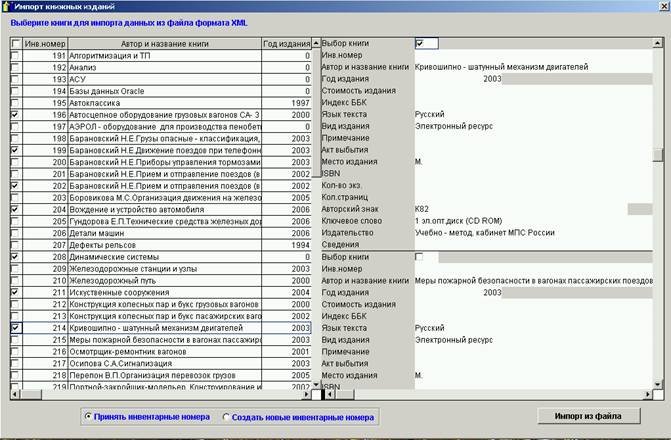
Task: Click the Кривошипно - шатунный механизм двигателей value in details
Action: click(501, 67)
